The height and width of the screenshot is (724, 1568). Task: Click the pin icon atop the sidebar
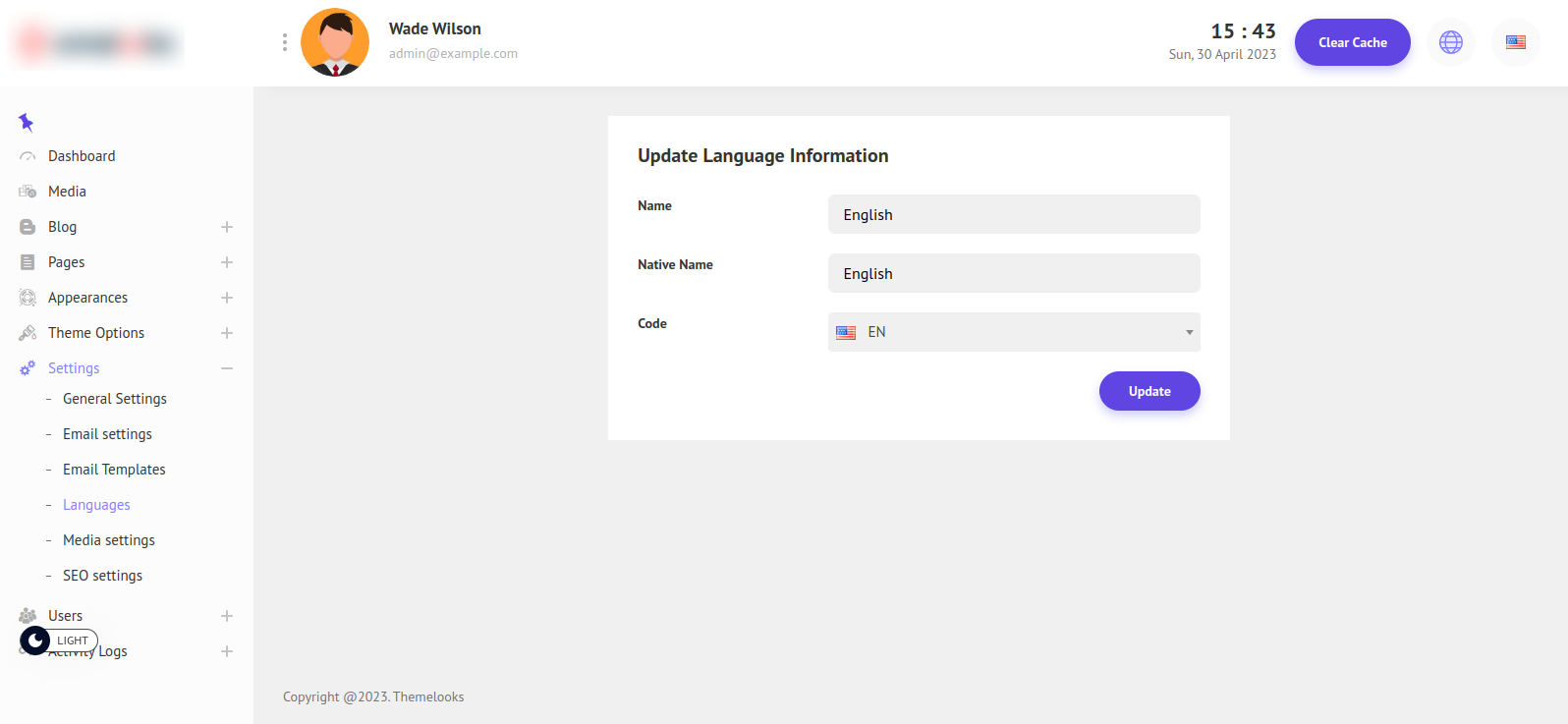coord(27,123)
